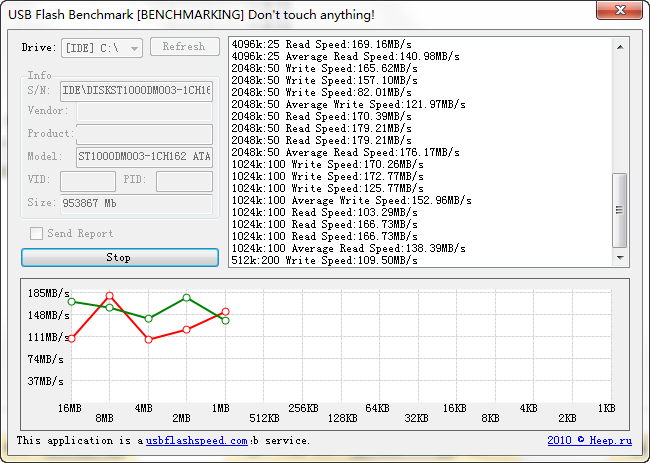The image size is (650, 463).
Task: Click the 128KB x-axis label
Action: 342,419
